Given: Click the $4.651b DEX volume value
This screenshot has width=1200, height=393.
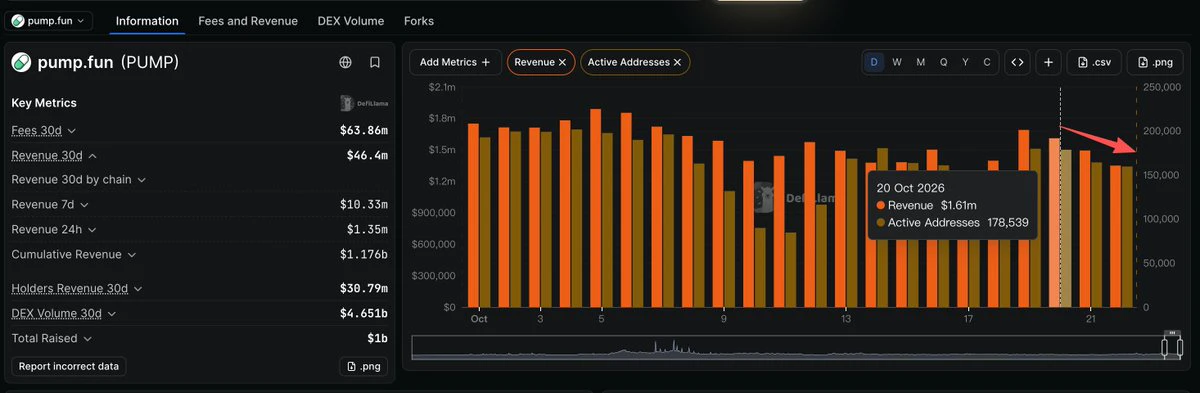Looking at the screenshot, I should tap(364, 313).
